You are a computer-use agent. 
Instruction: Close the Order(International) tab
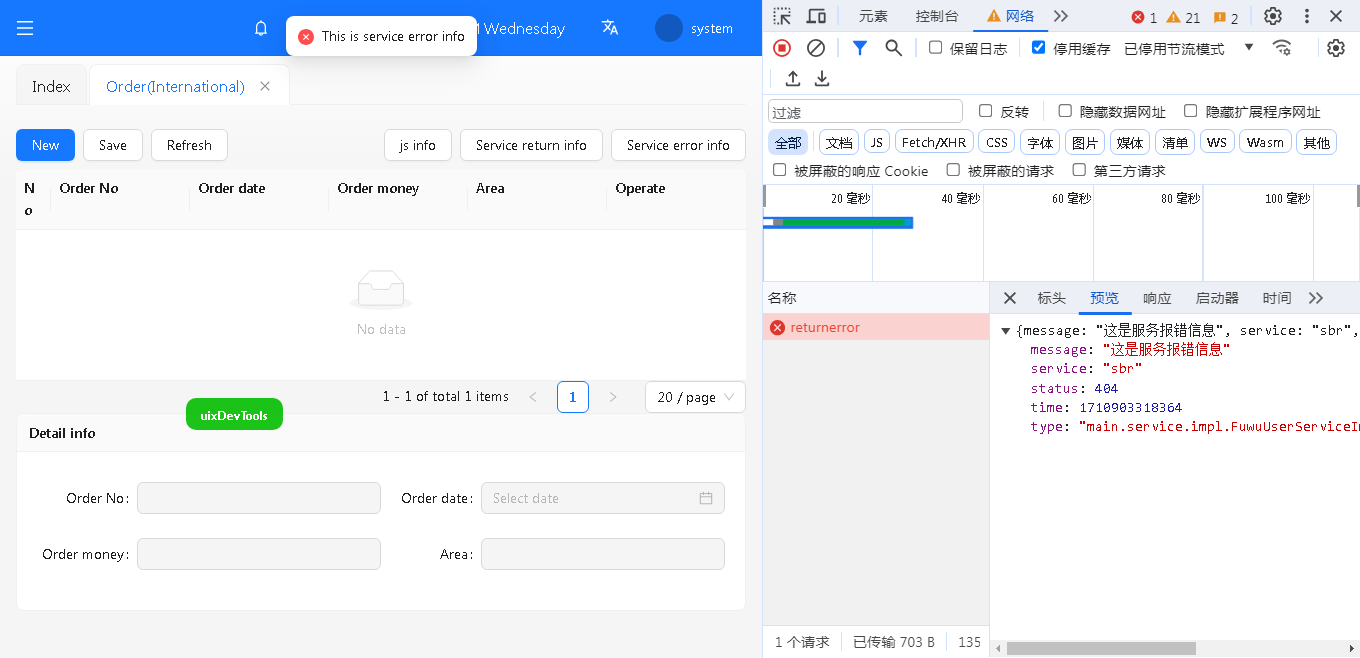[265, 86]
